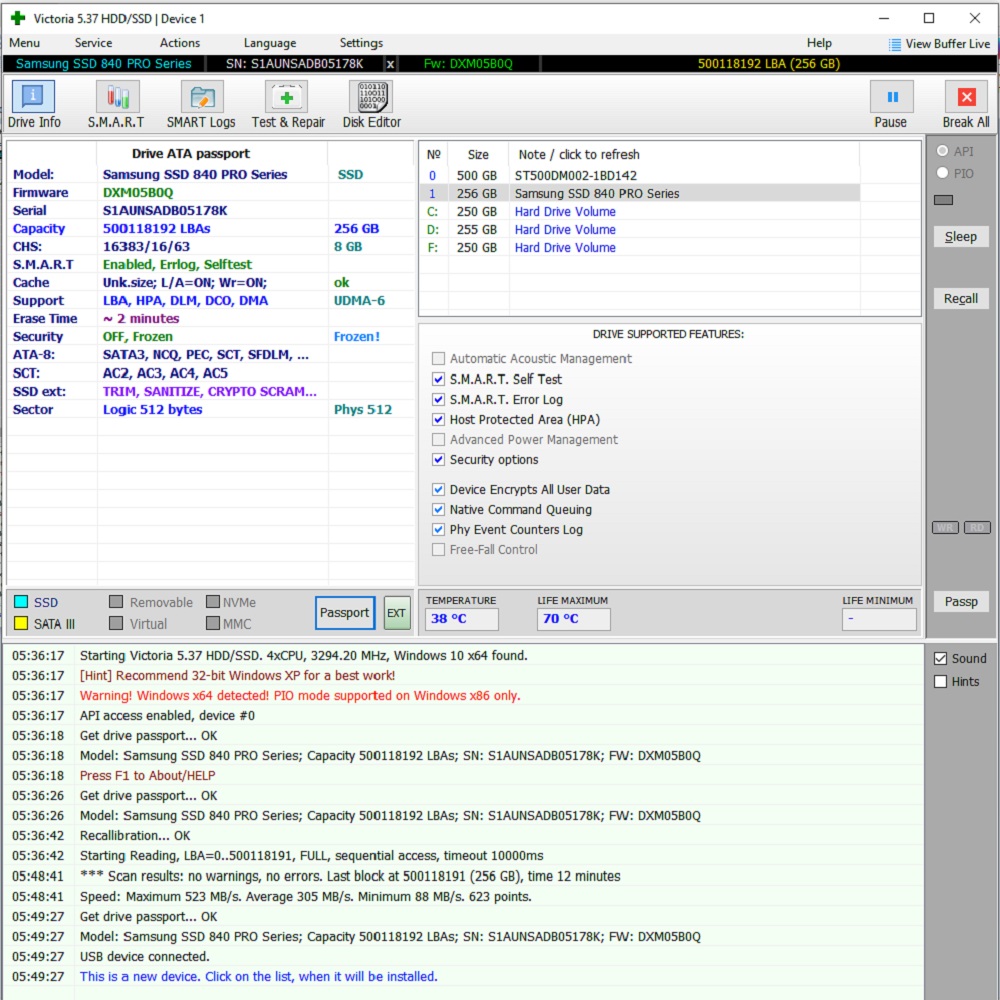This screenshot has width=1000, height=1000.
Task: Click the blue 'This is a new device' log line
Action: pyautogui.click(x=258, y=976)
